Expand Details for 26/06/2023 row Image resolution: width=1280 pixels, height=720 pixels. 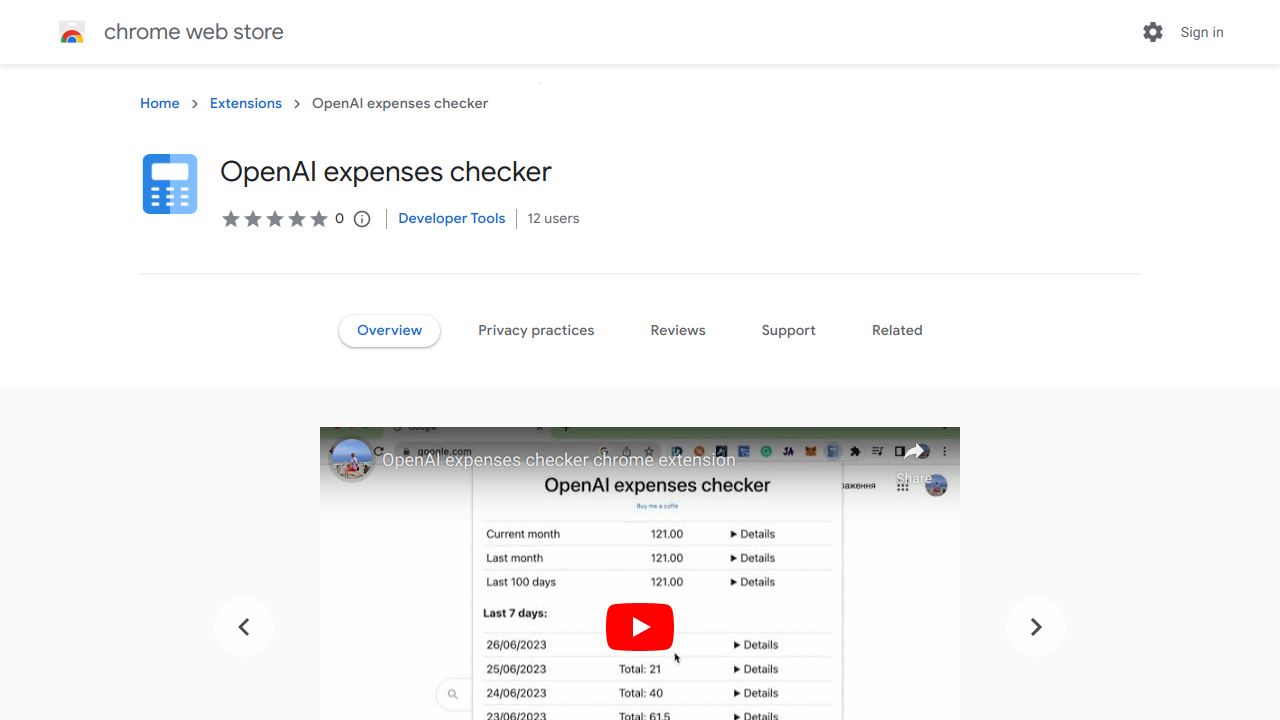pos(756,645)
